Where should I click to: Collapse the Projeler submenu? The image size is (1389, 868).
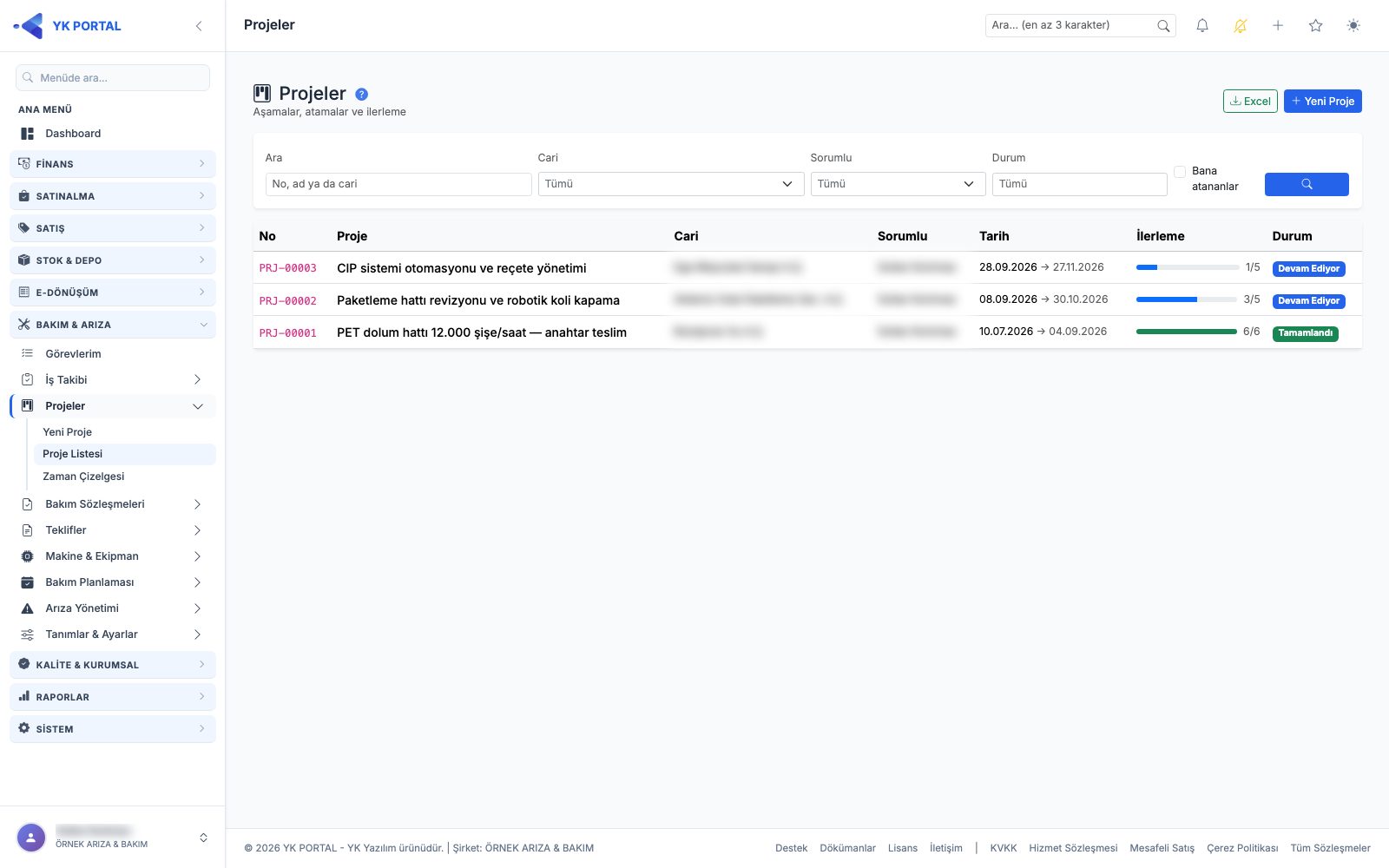click(113, 406)
